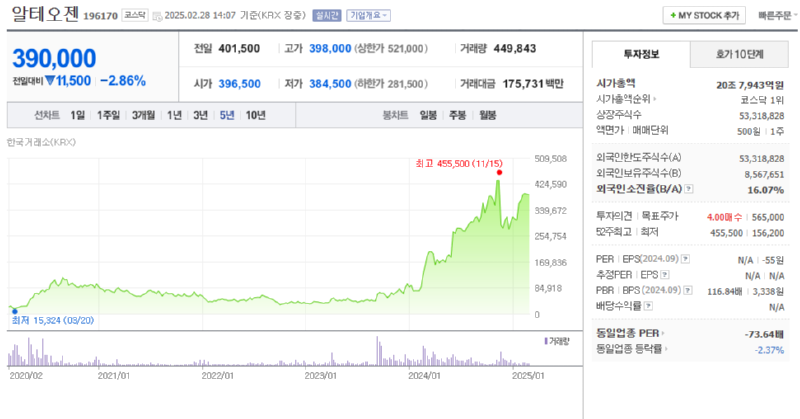Click the -2.86% change value
The width and height of the screenshot is (800, 419).
click(x=123, y=81)
